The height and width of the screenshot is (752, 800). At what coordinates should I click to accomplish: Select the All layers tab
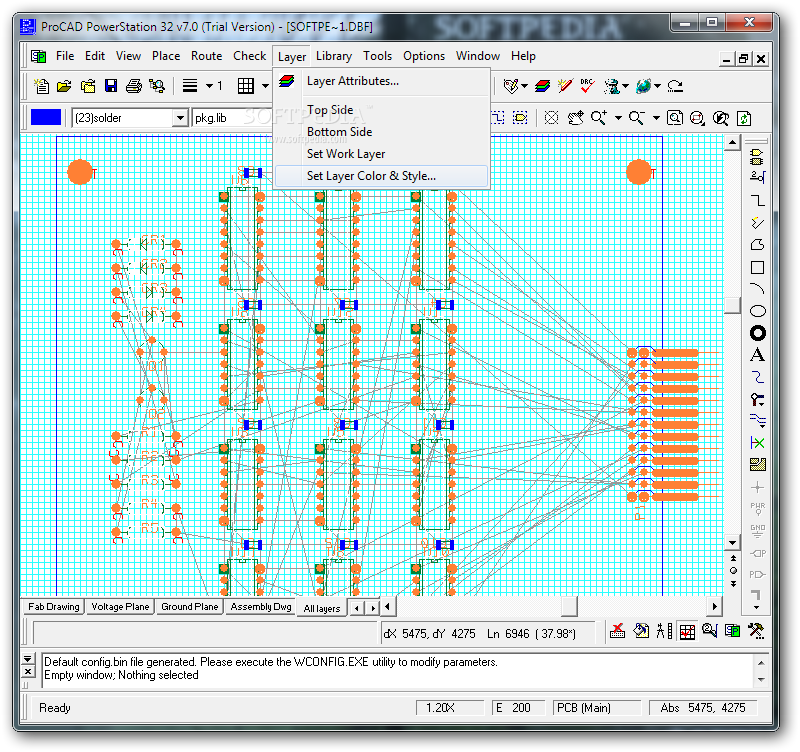(321, 608)
